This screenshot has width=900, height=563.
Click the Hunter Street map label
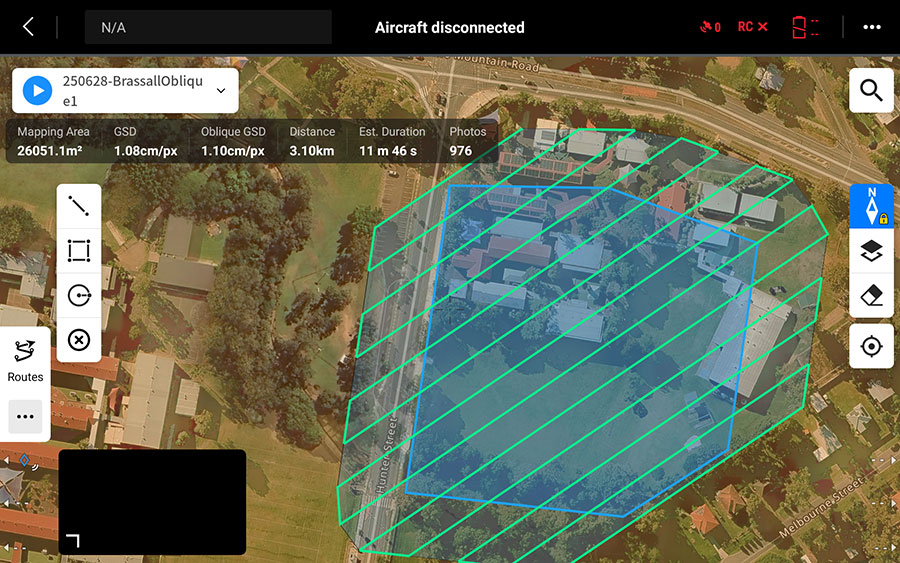[x=387, y=455]
